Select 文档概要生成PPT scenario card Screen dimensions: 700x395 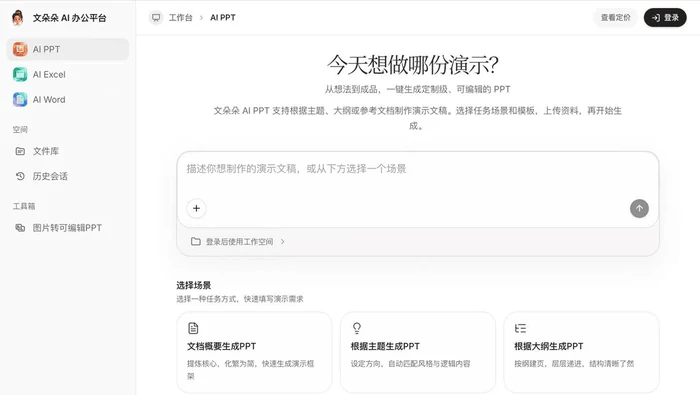pyautogui.click(x=254, y=352)
